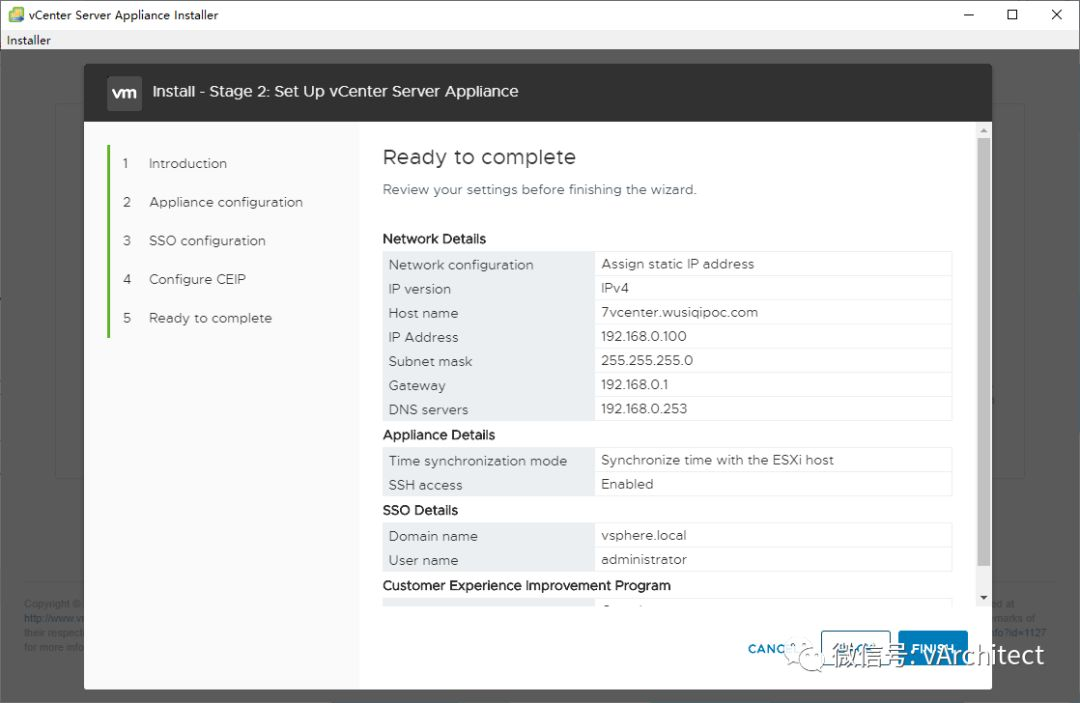Open the SSO configuration step
Image resolution: width=1080 pixels, height=703 pixels.
coord(207,241)
